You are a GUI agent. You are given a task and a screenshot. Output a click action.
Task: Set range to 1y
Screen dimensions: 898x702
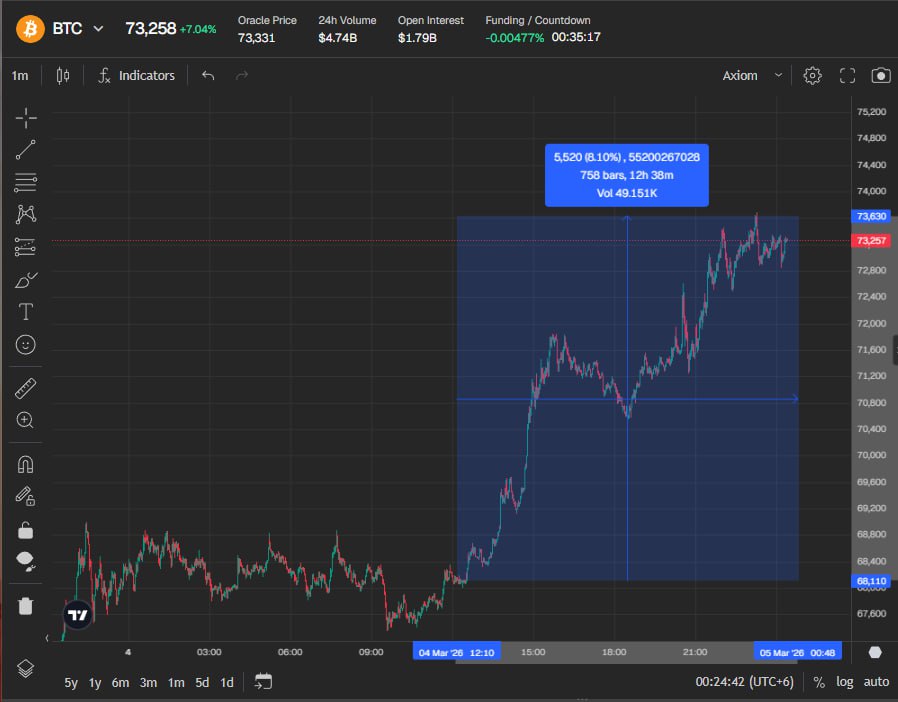point(94,683)
